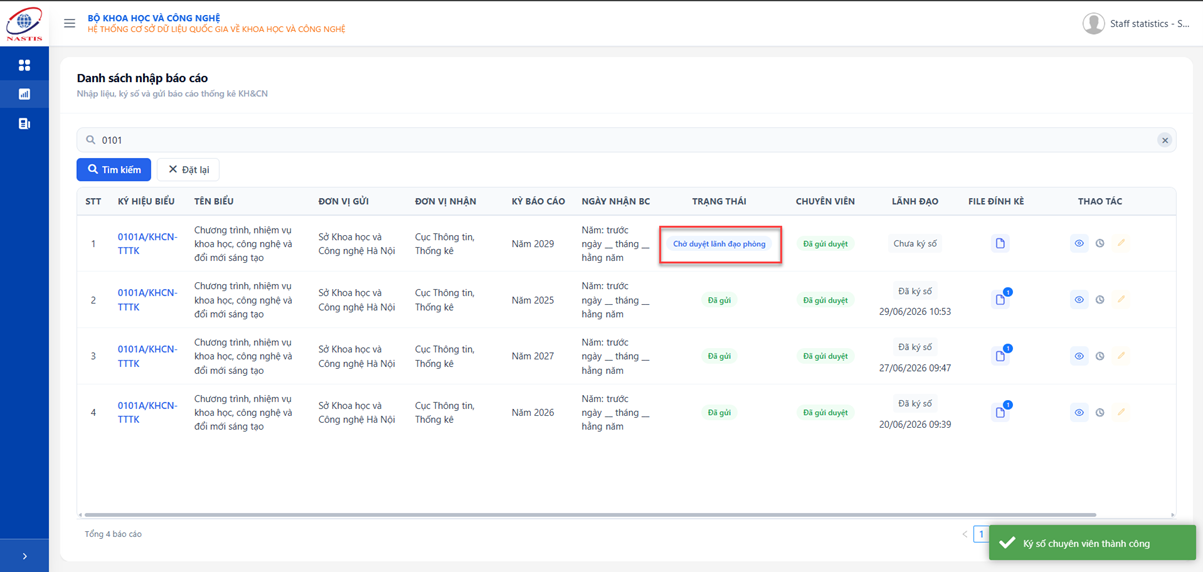This screenshot has height=572, width=1203.
Task: Click Chưa ký số badge in row 1
Action: (x=915, y=243)
